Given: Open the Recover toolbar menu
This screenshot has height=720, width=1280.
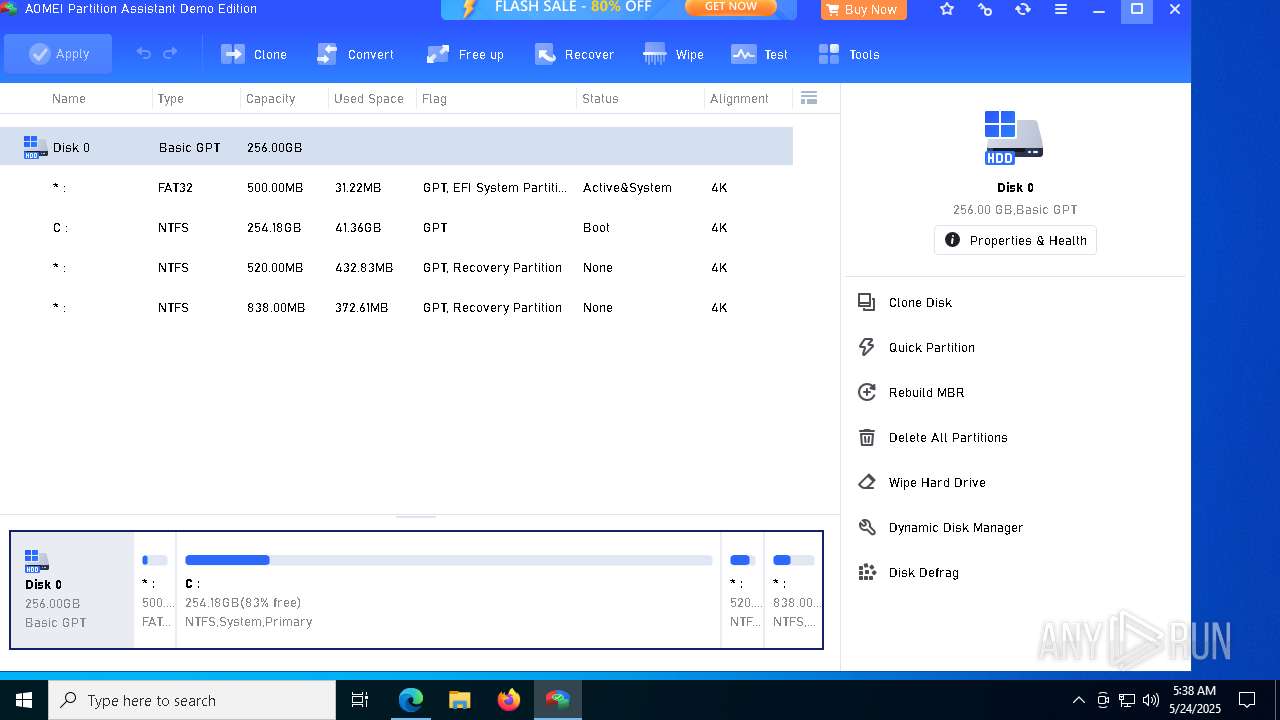Looking at the screenshot, I should pyautogui.click(x=574, y=54).
